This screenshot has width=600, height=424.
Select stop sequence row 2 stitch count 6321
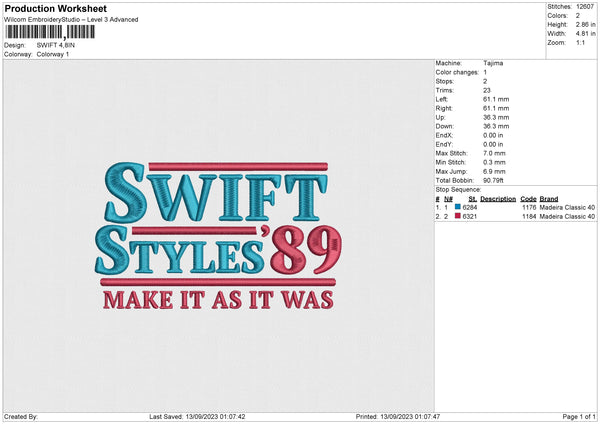[469, 216]
